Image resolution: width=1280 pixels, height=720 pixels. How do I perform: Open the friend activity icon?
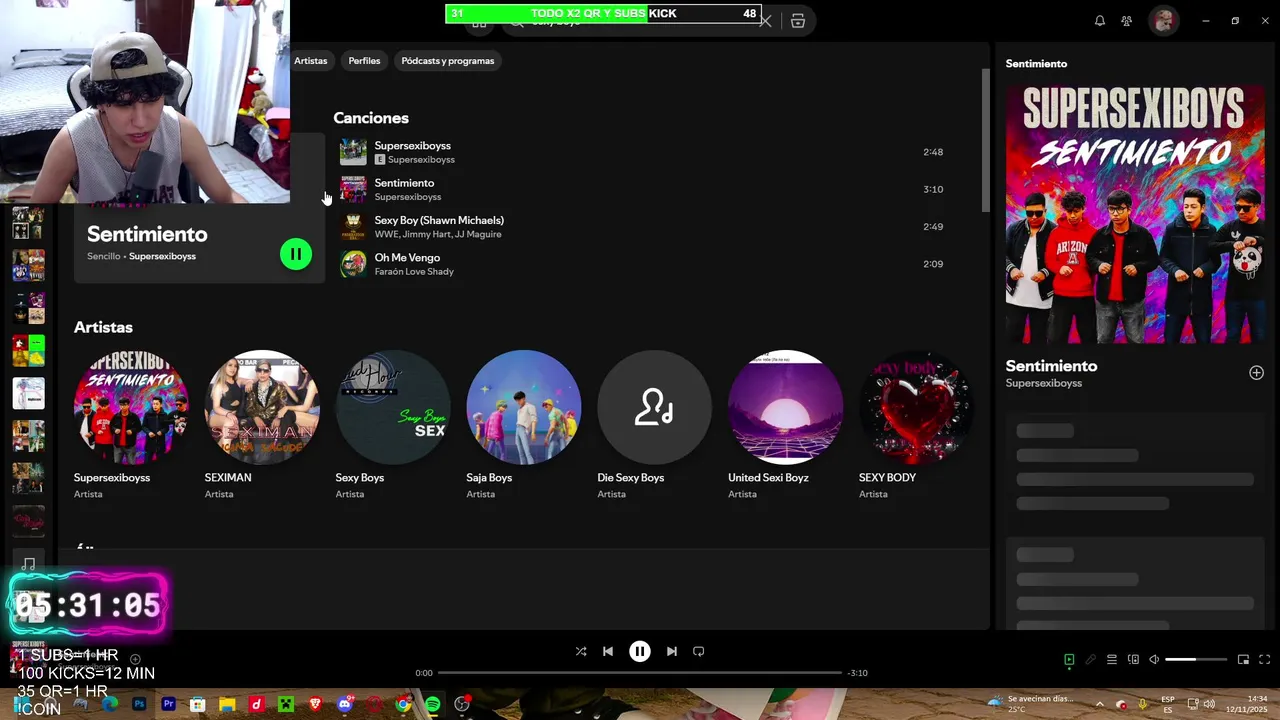pyautogui.click(x=1127, y=21)
